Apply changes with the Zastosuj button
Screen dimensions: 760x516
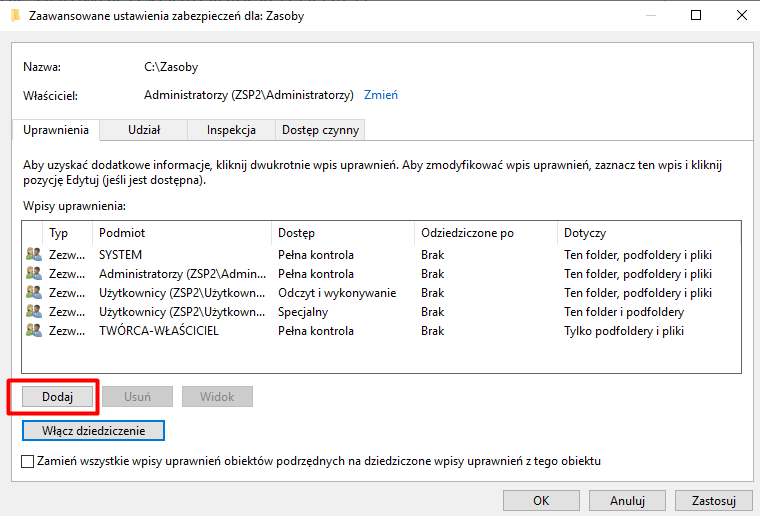(x=713, y=500)
